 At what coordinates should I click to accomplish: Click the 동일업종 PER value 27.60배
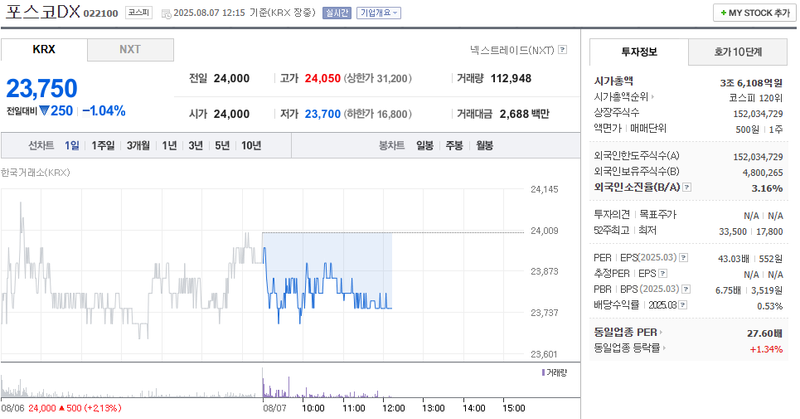pos(765,333)
